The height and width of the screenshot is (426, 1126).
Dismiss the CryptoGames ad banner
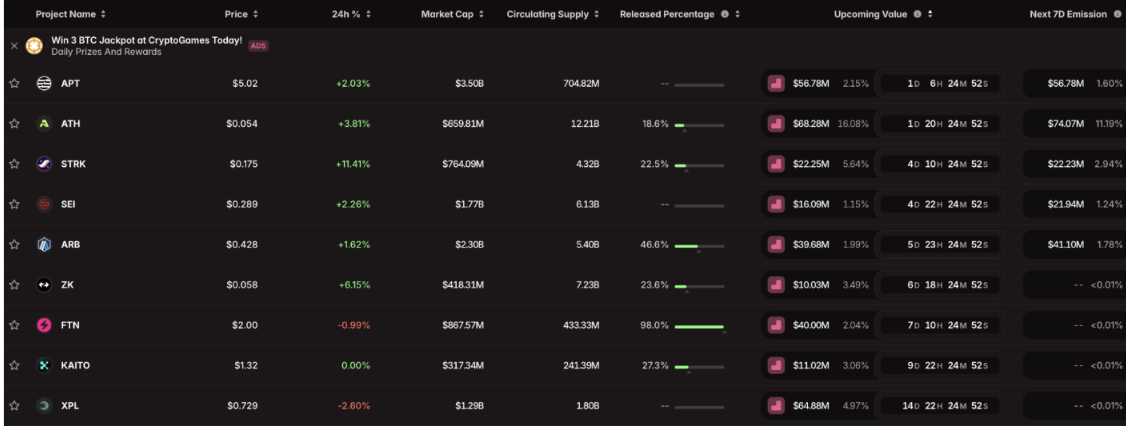click(x=14, y=45)
